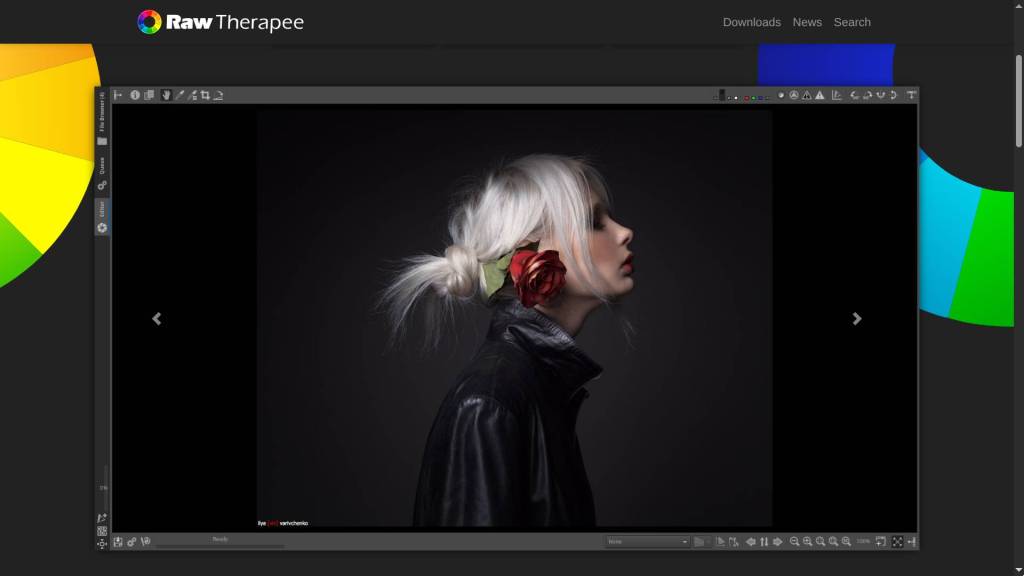Flip the image vertically
Viewport: 1024px width, 576px height.
point(893,95)
